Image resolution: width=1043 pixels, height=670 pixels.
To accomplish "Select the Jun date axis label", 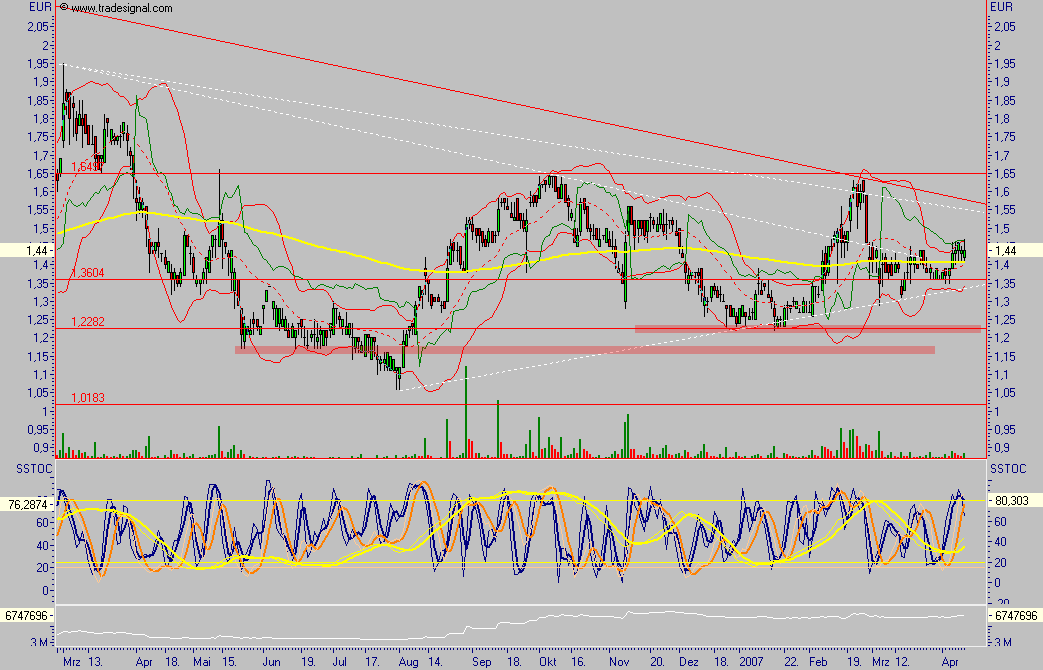I will 270,661.
